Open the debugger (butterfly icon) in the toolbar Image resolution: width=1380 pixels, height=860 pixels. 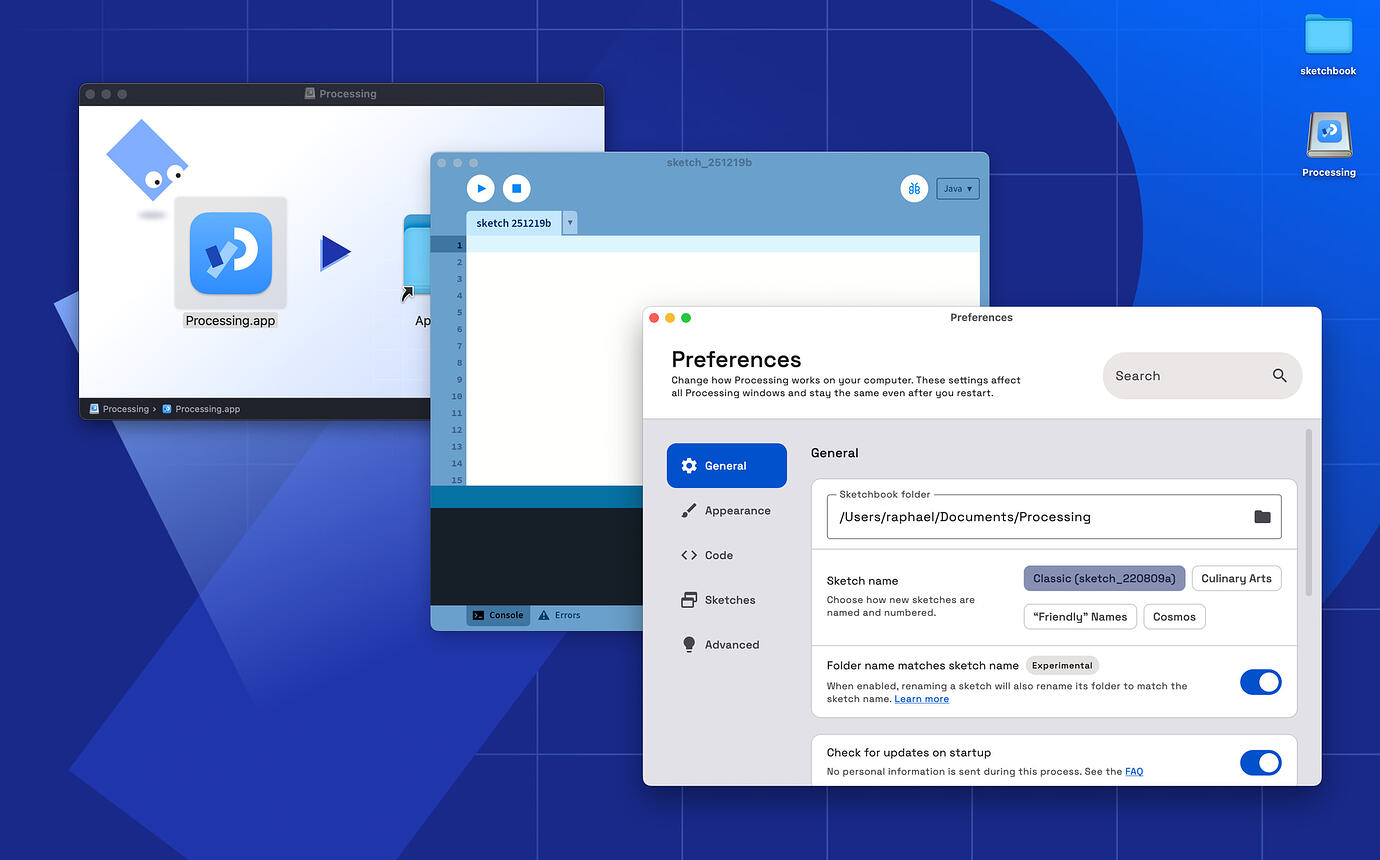(x=914, y=188)
